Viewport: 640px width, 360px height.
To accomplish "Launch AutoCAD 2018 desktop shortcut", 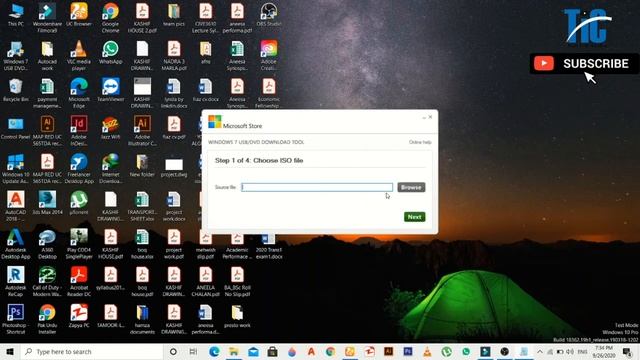I will 16,206.
